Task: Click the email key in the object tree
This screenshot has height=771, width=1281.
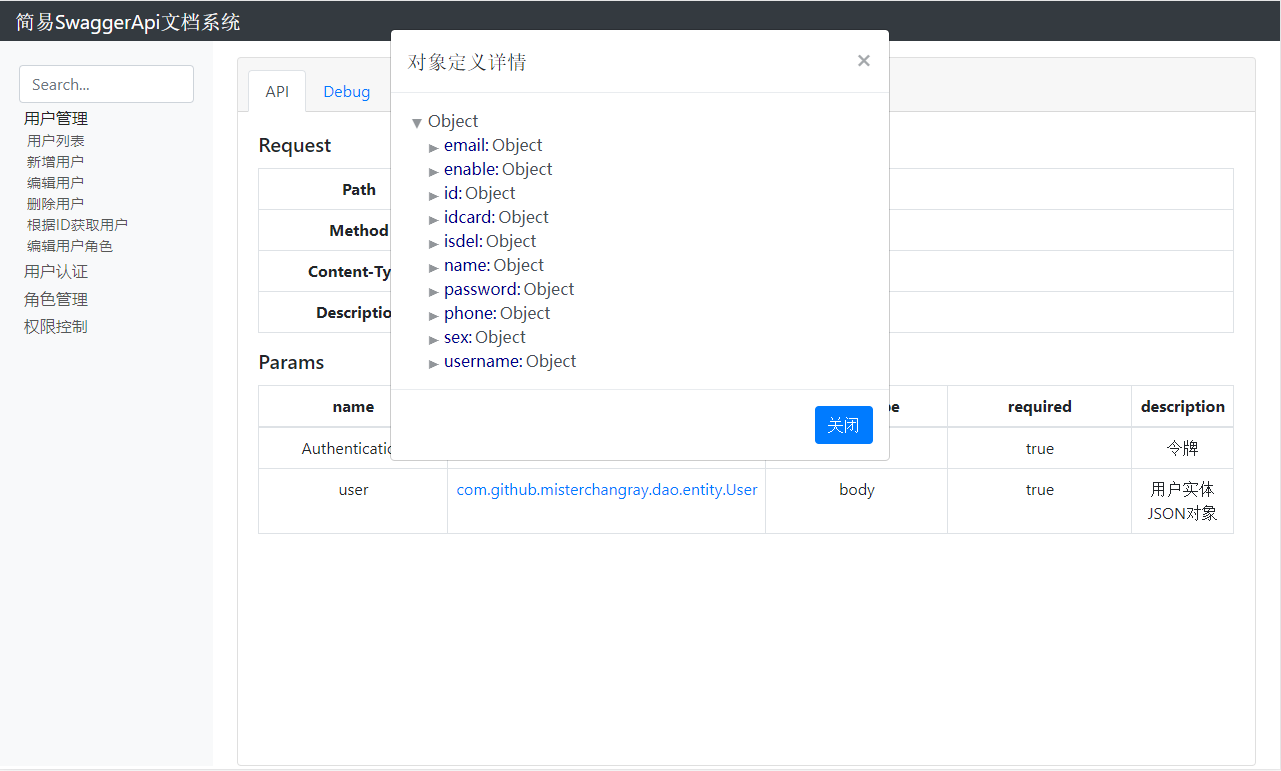Action: click(x=464, y=145)
